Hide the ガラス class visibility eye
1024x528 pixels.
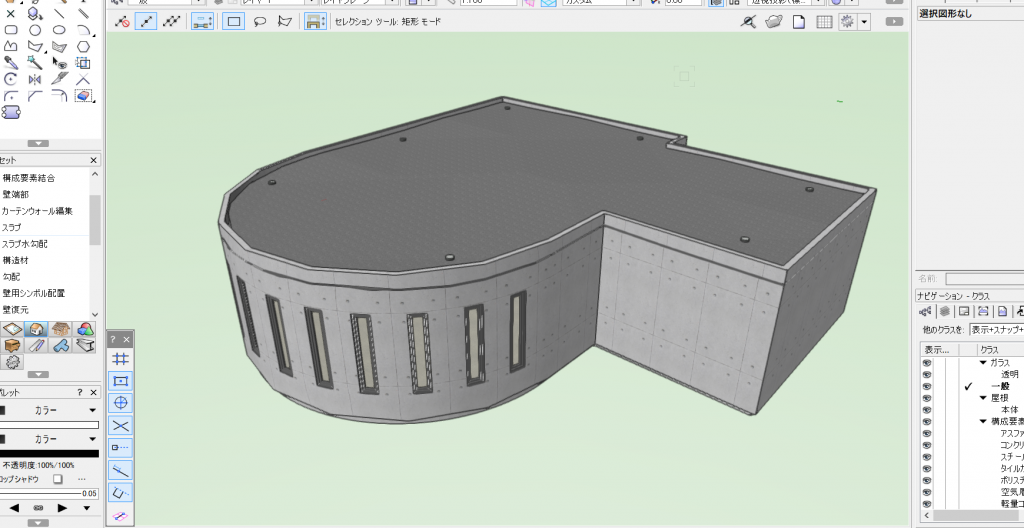tap(927, 363)
